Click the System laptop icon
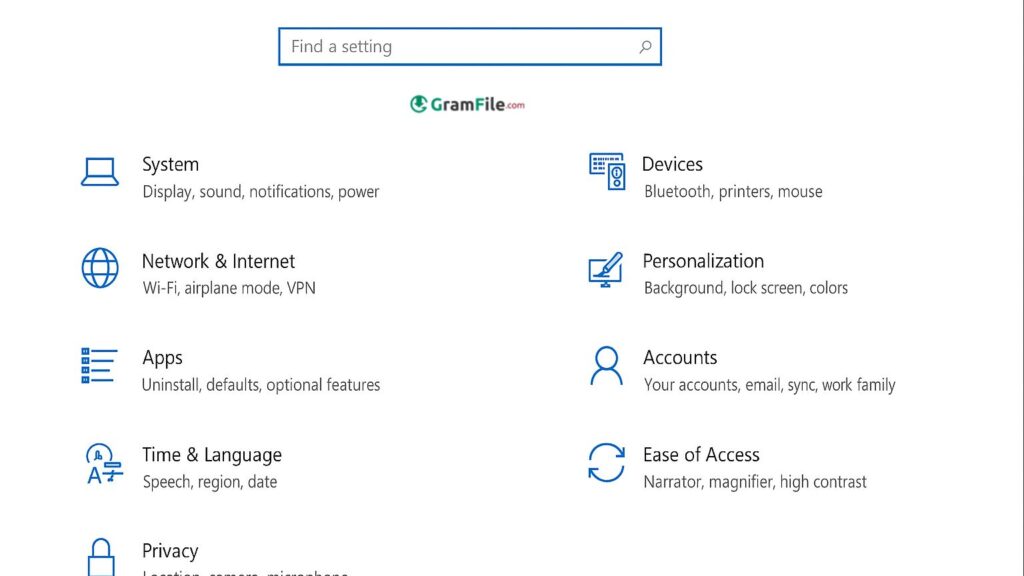 (100, 172)
